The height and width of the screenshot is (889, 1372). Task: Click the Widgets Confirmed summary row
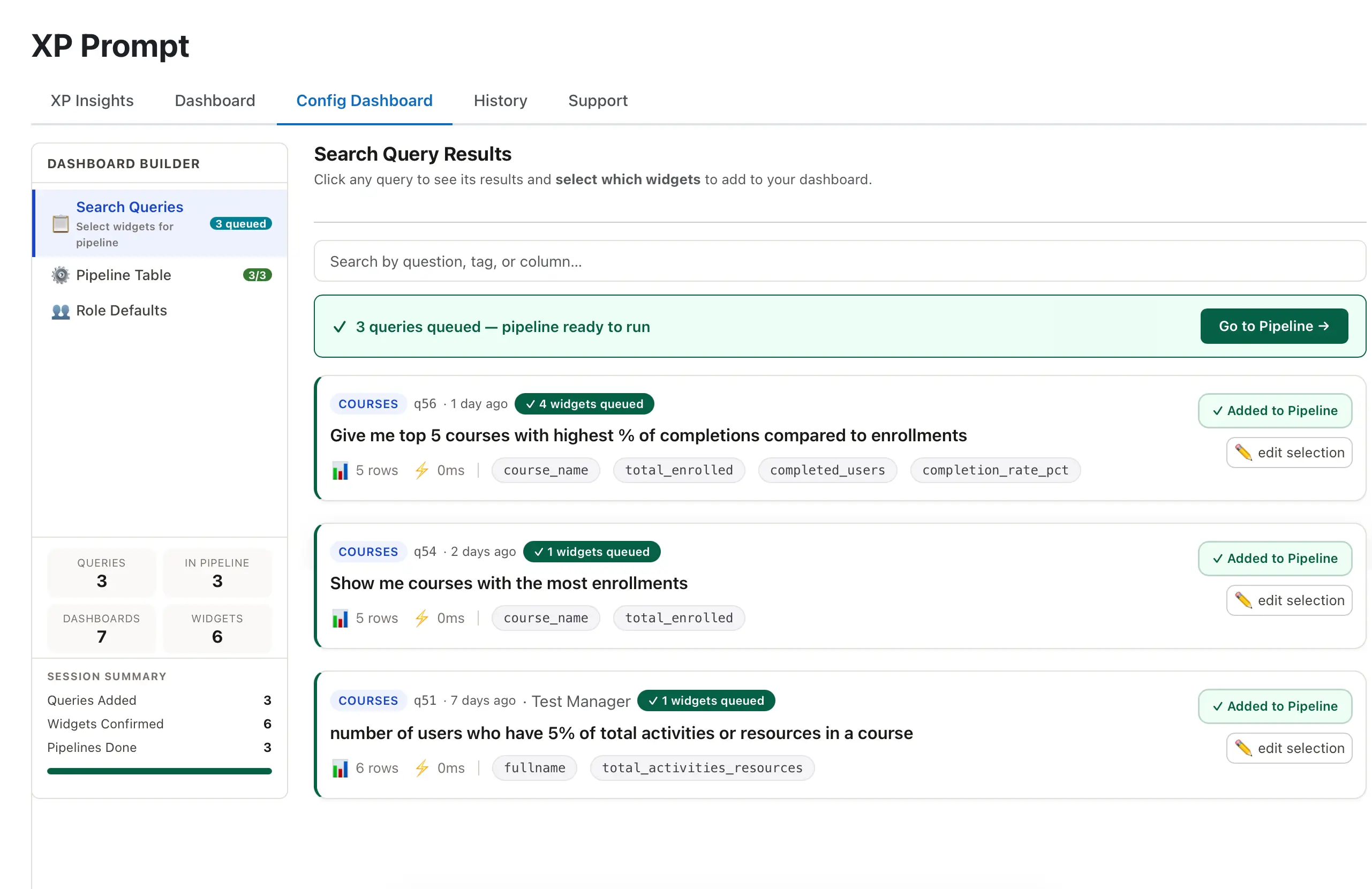(159, 724)
